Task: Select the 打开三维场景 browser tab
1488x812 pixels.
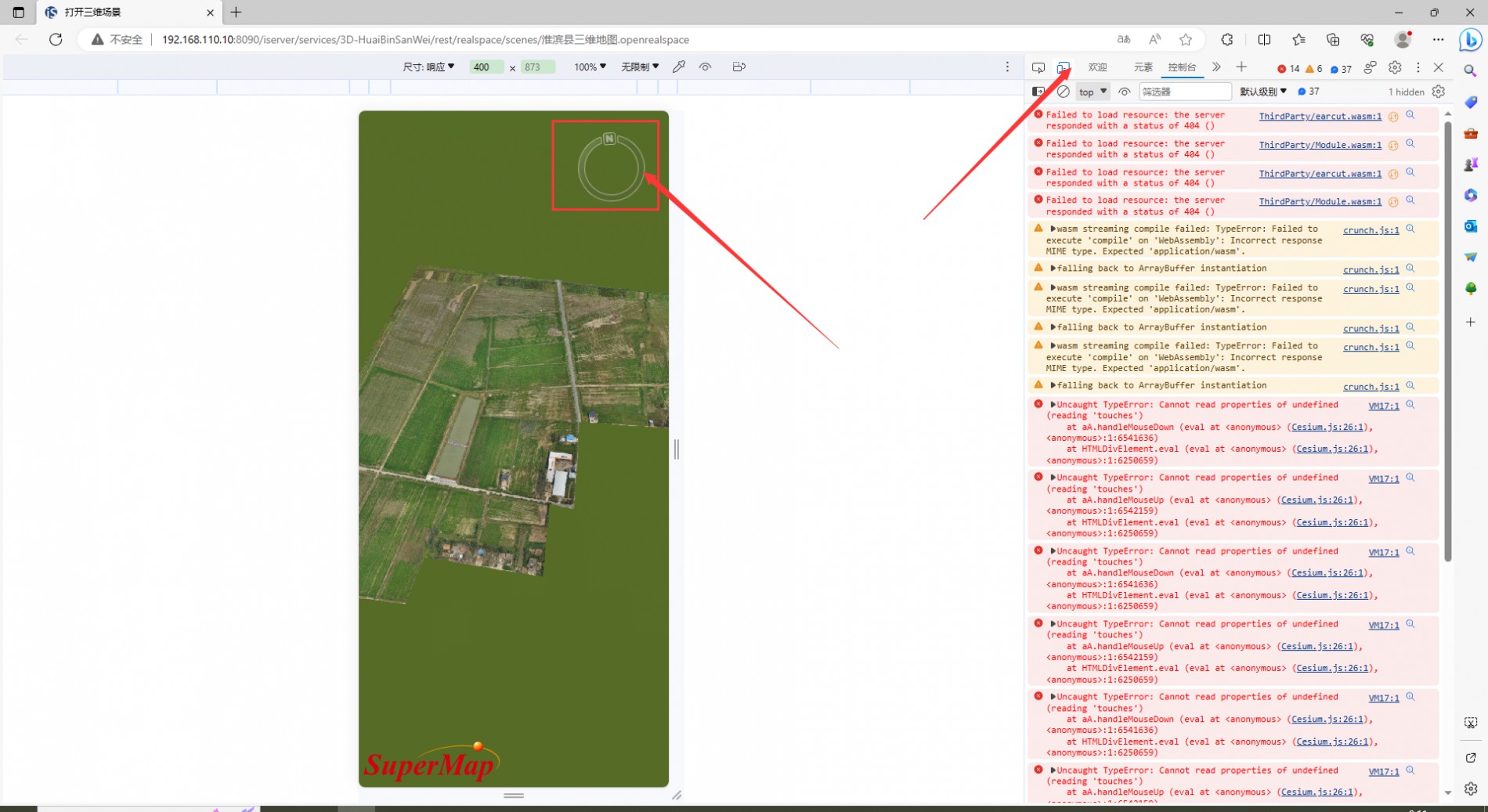Action: 129,12
